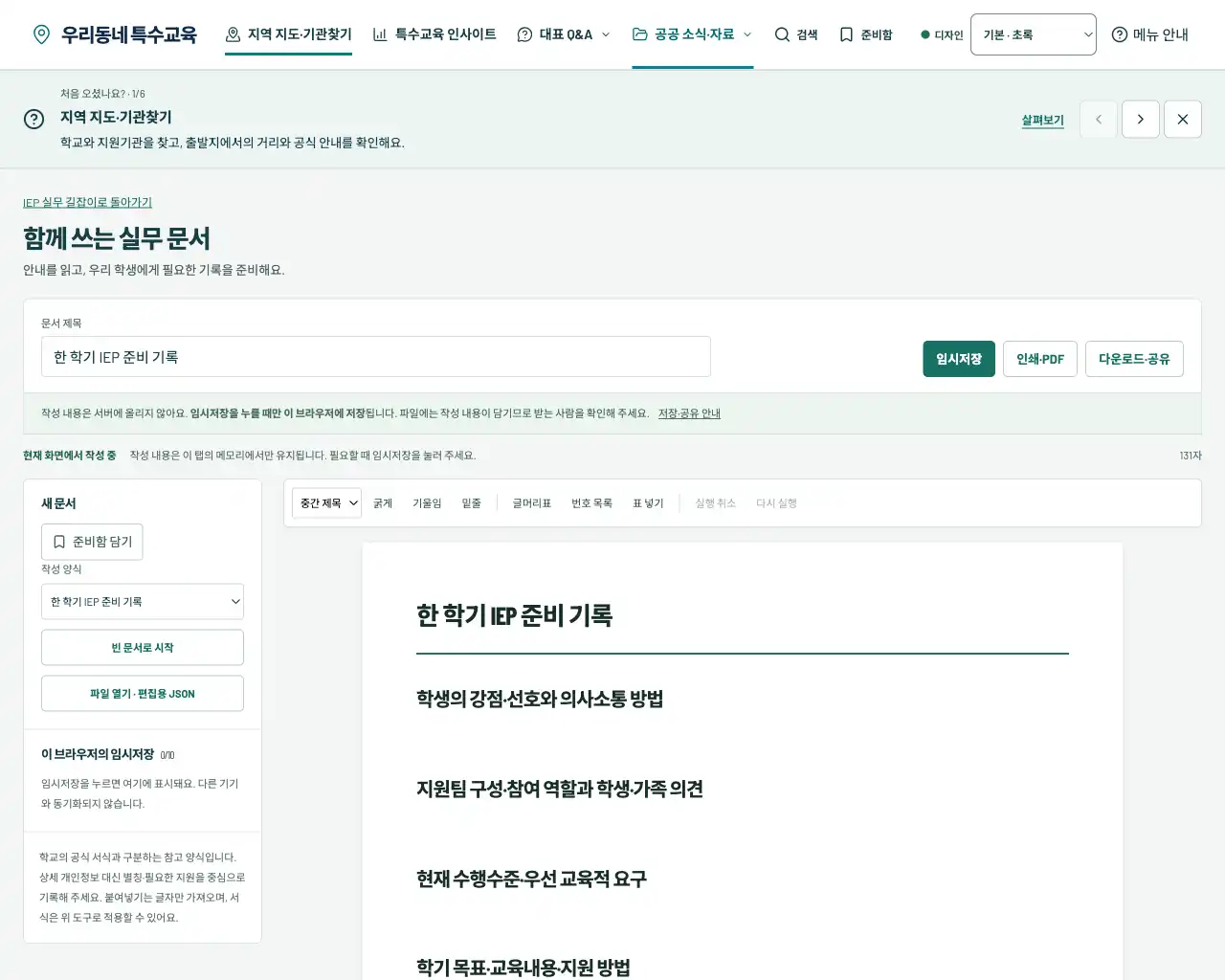The image size is (1225, 980).
Task: Open the 지역 지도·기관찾기 tab
Action: pos(288,34)
